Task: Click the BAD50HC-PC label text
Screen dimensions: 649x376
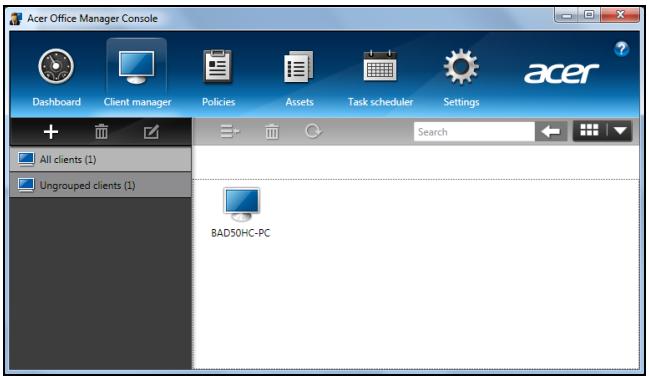Action: click(x=240, y=233)
